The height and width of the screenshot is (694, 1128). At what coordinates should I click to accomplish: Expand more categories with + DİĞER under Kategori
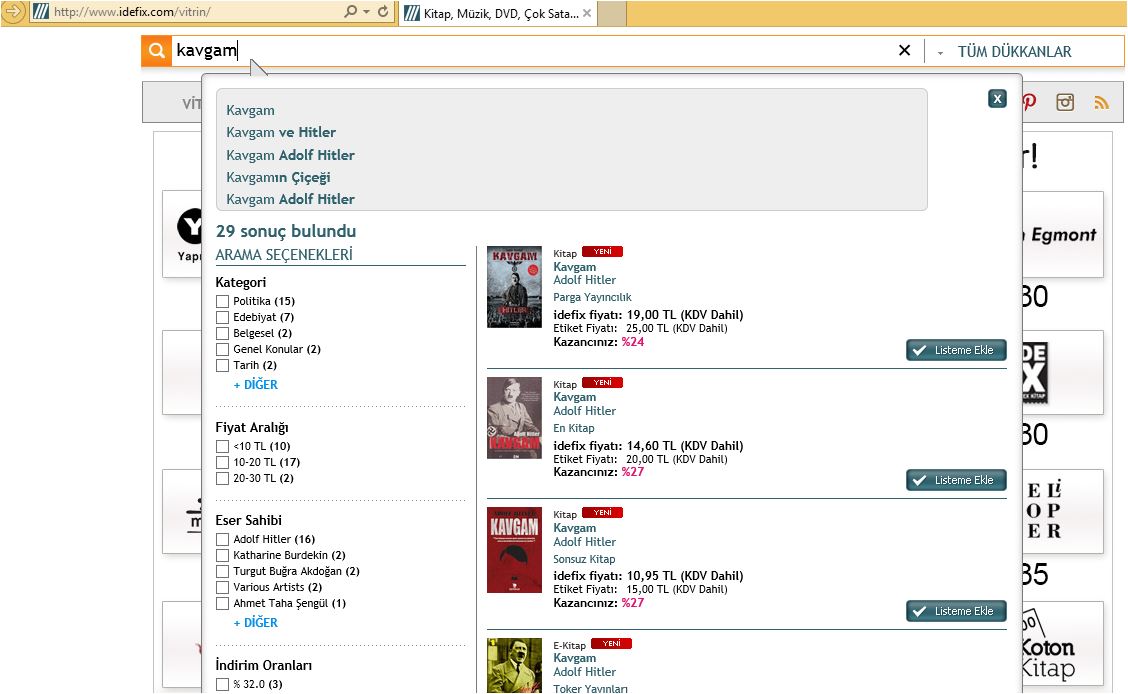(x=255, y=385)
